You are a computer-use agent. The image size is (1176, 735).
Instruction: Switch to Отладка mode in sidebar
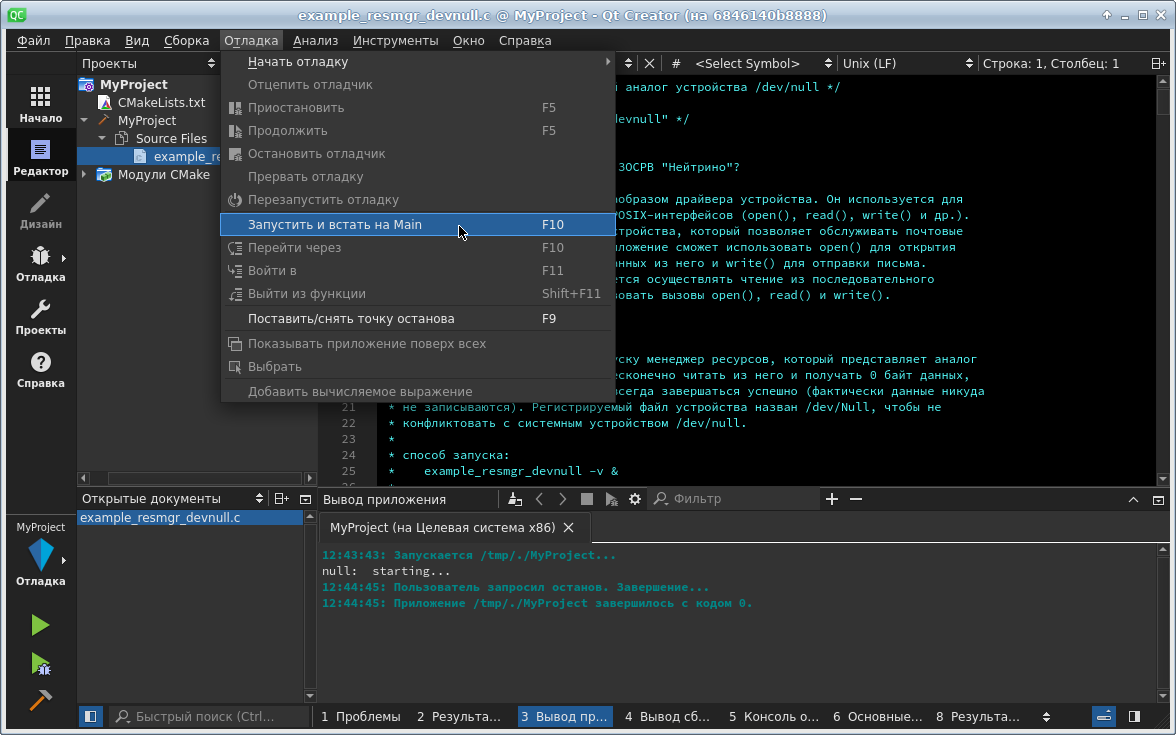click(40, 264)
